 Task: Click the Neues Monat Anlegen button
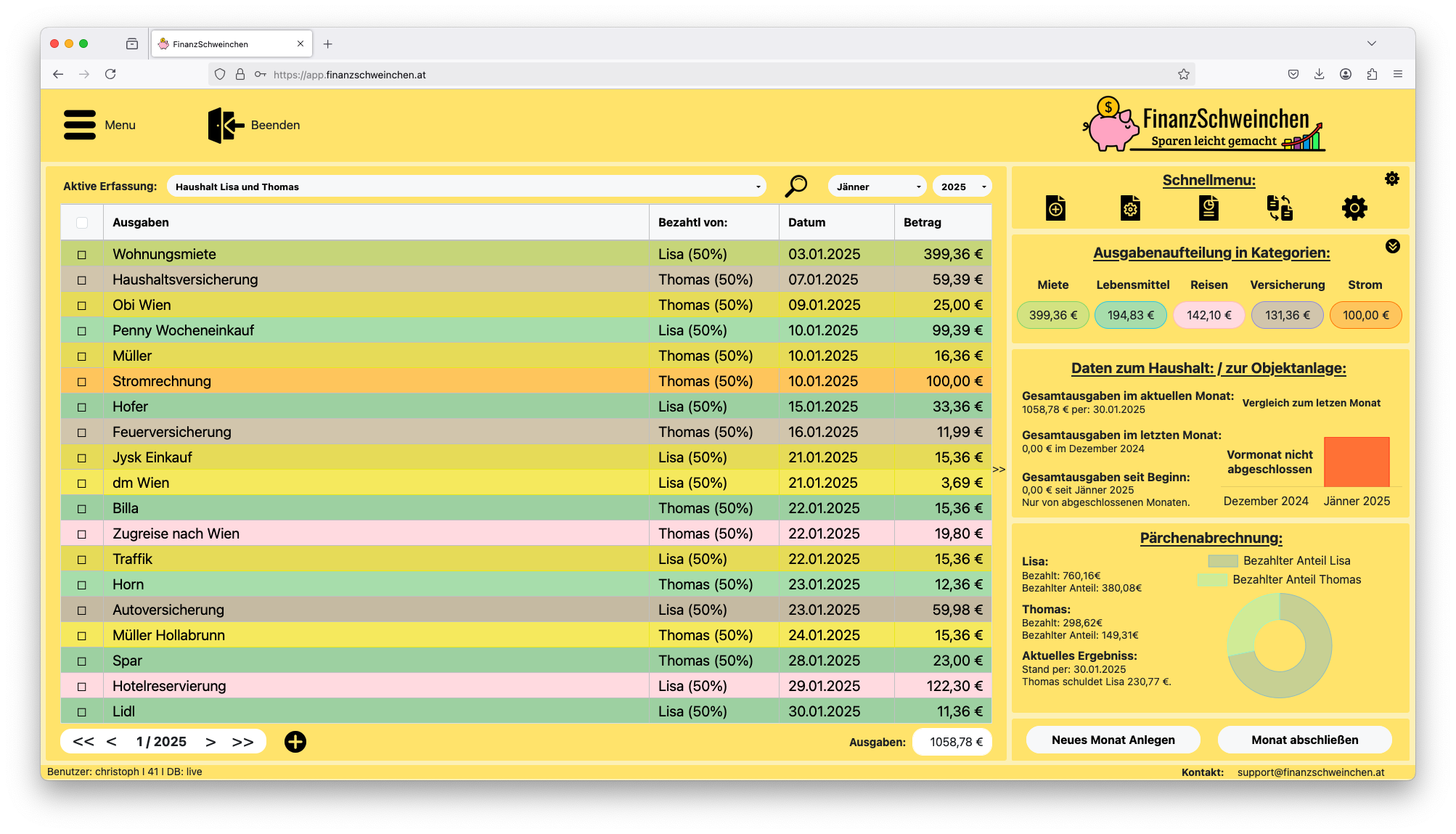pyautogui.click(x=1113, y=740)
